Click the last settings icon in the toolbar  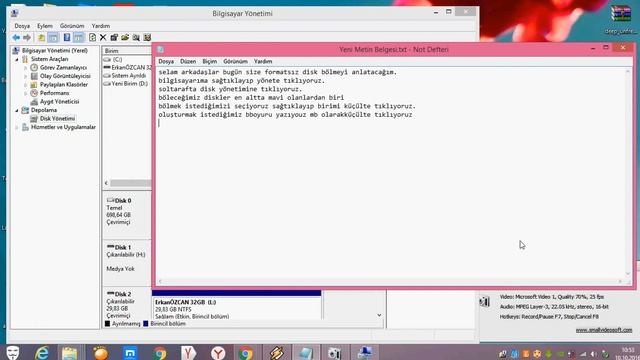point(147,38)
